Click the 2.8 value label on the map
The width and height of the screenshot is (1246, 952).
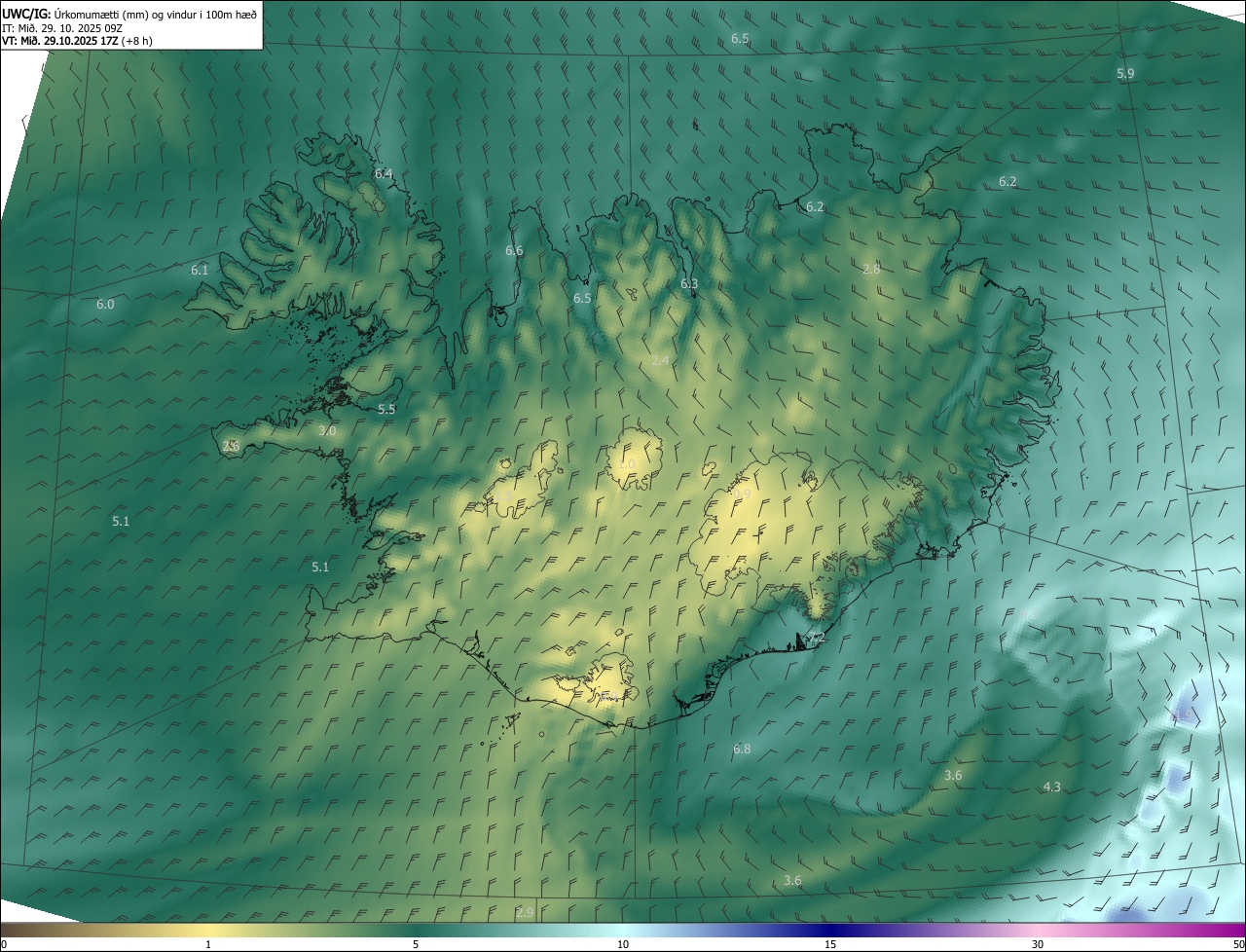pos(871,270)
